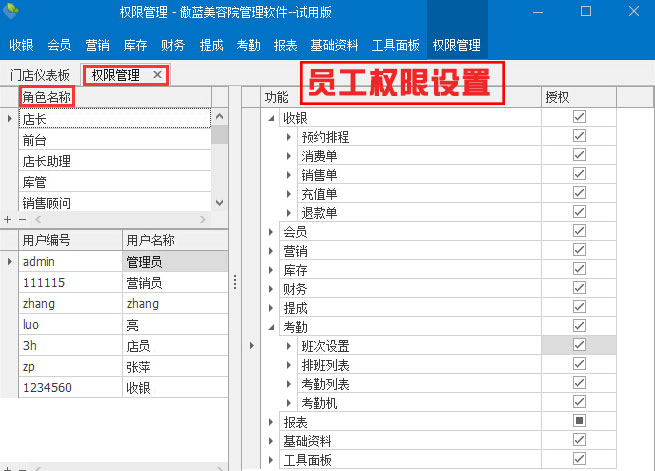Toggle the 会员 authorization checkbox

(x=579, y=231)
